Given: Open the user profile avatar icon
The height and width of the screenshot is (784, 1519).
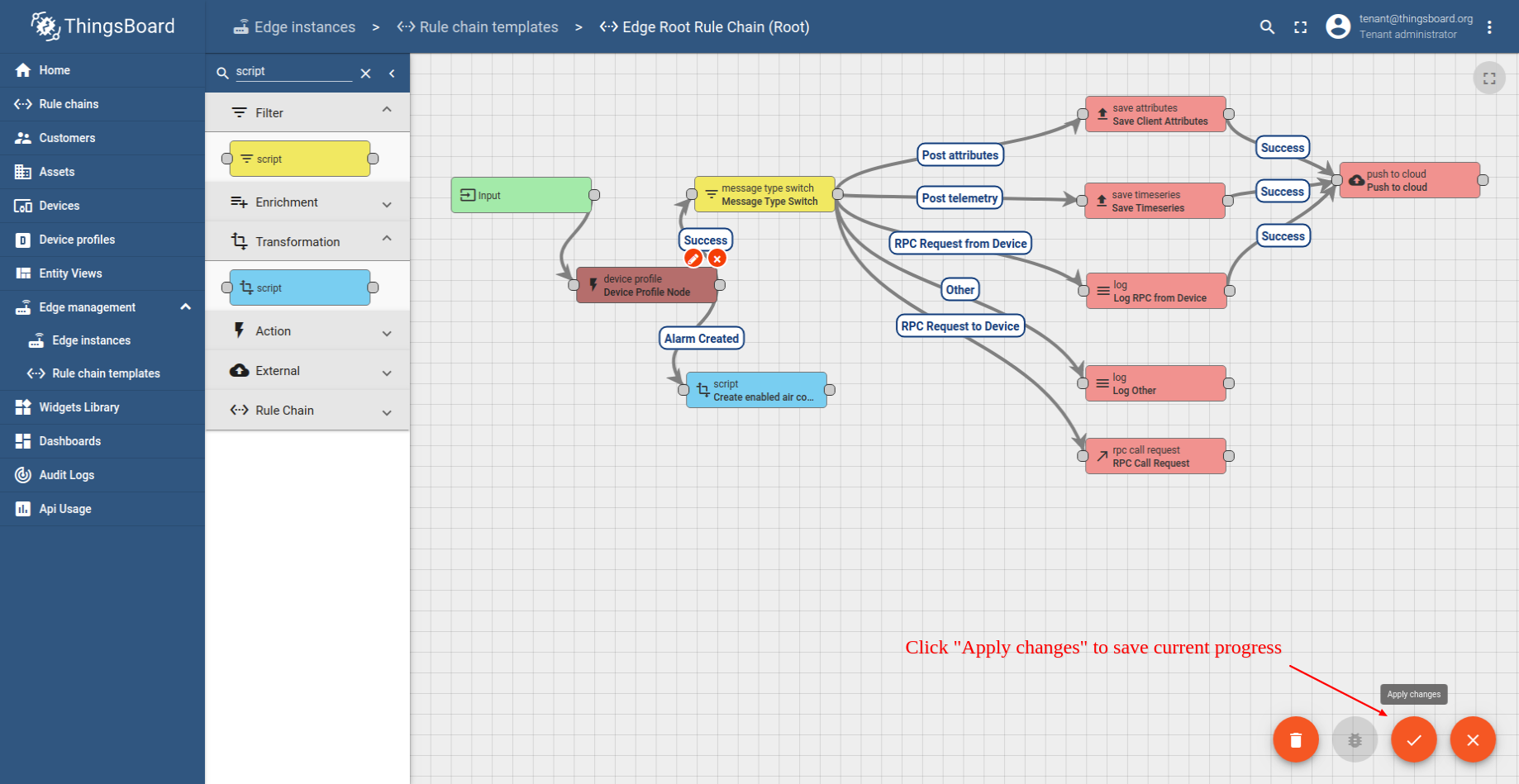Looking at the screenshot, I should (1338, 26).
